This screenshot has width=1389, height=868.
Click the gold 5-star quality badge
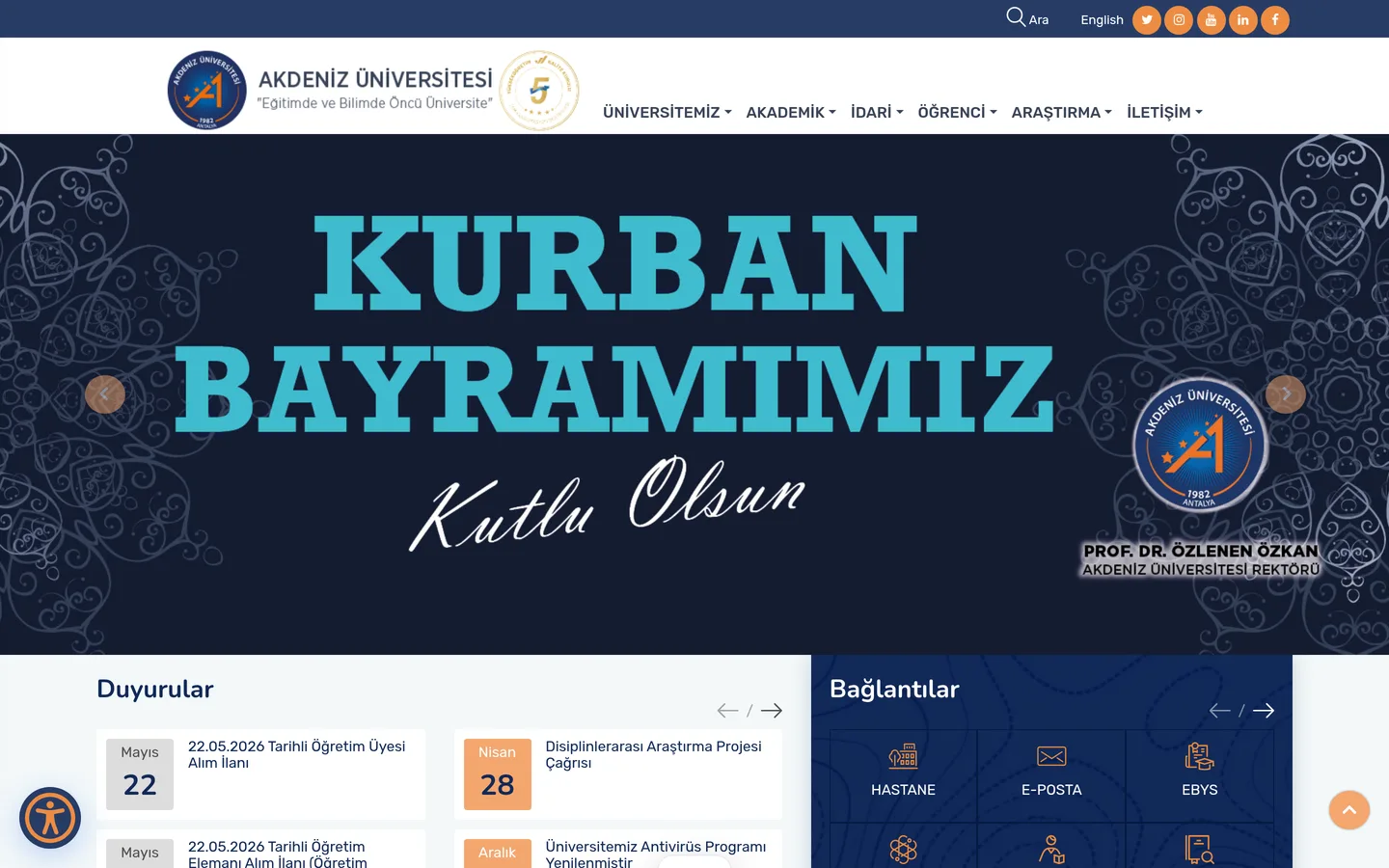(x=539, y=91)
